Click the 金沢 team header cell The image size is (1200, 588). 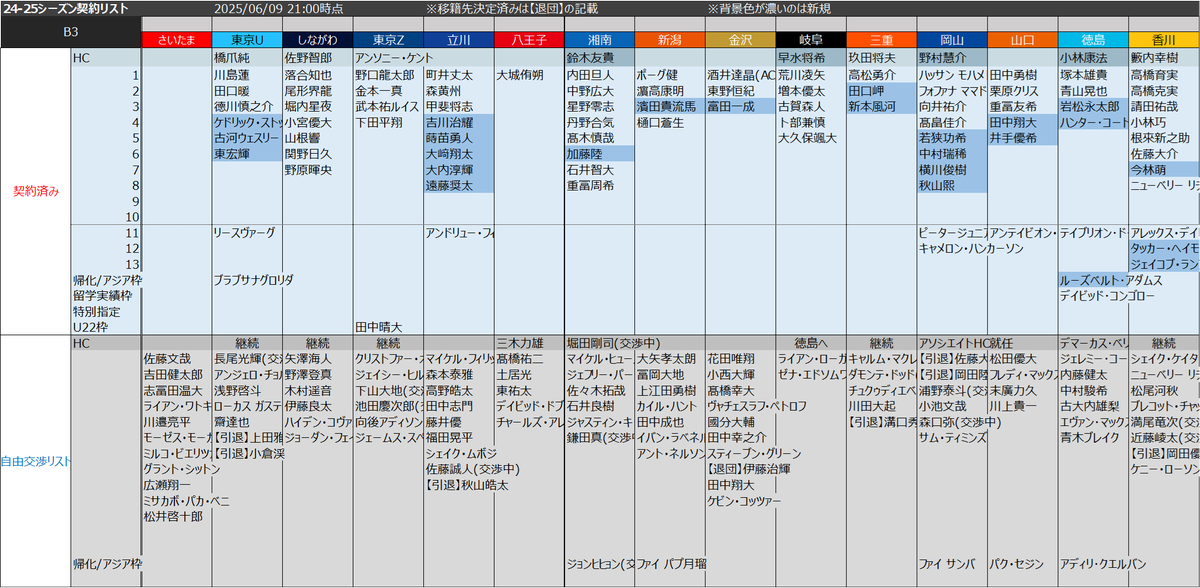click(x=740, y=40)
